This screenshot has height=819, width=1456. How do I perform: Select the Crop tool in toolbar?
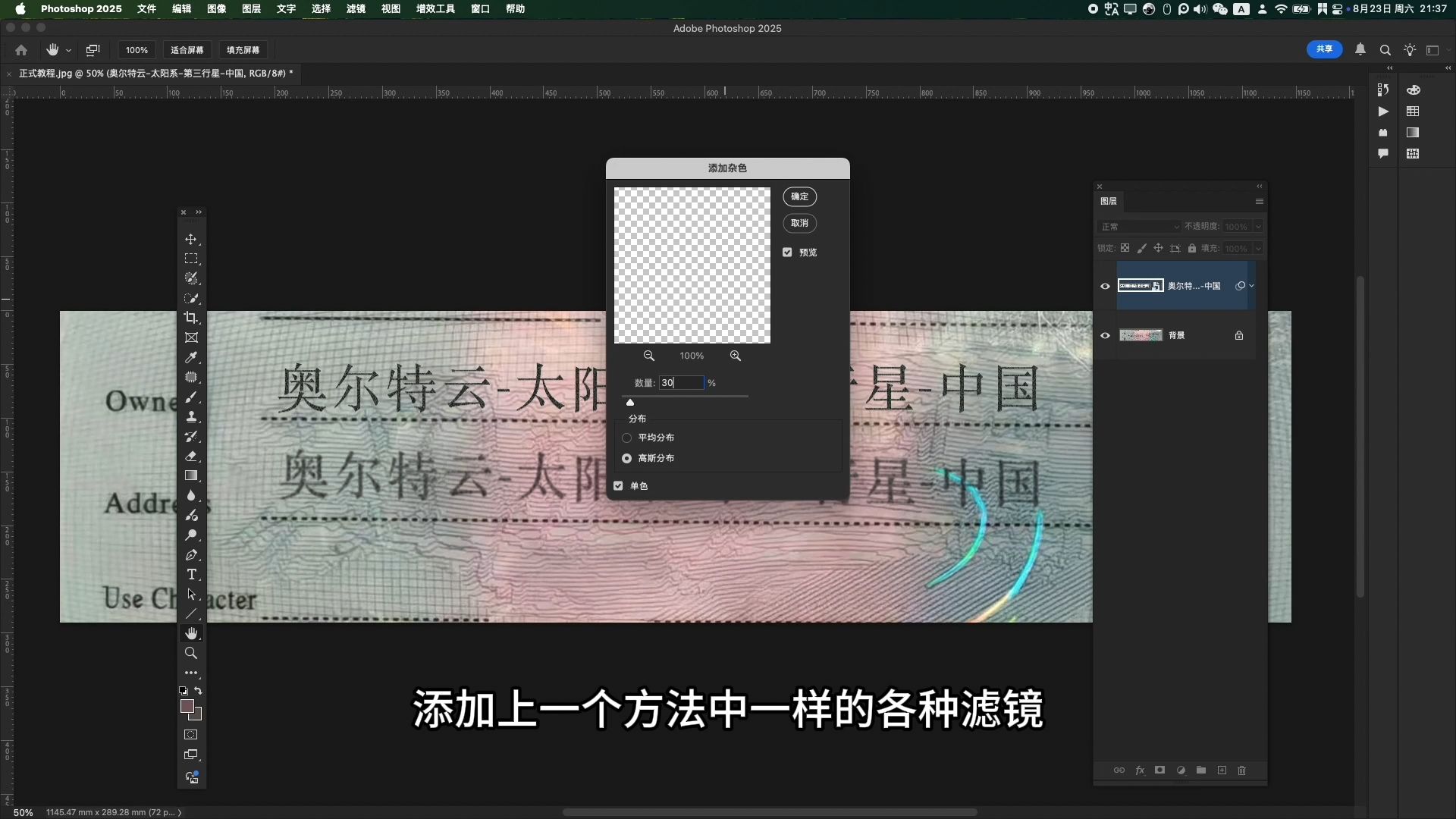pyautogui.click(x=191, y=318)
